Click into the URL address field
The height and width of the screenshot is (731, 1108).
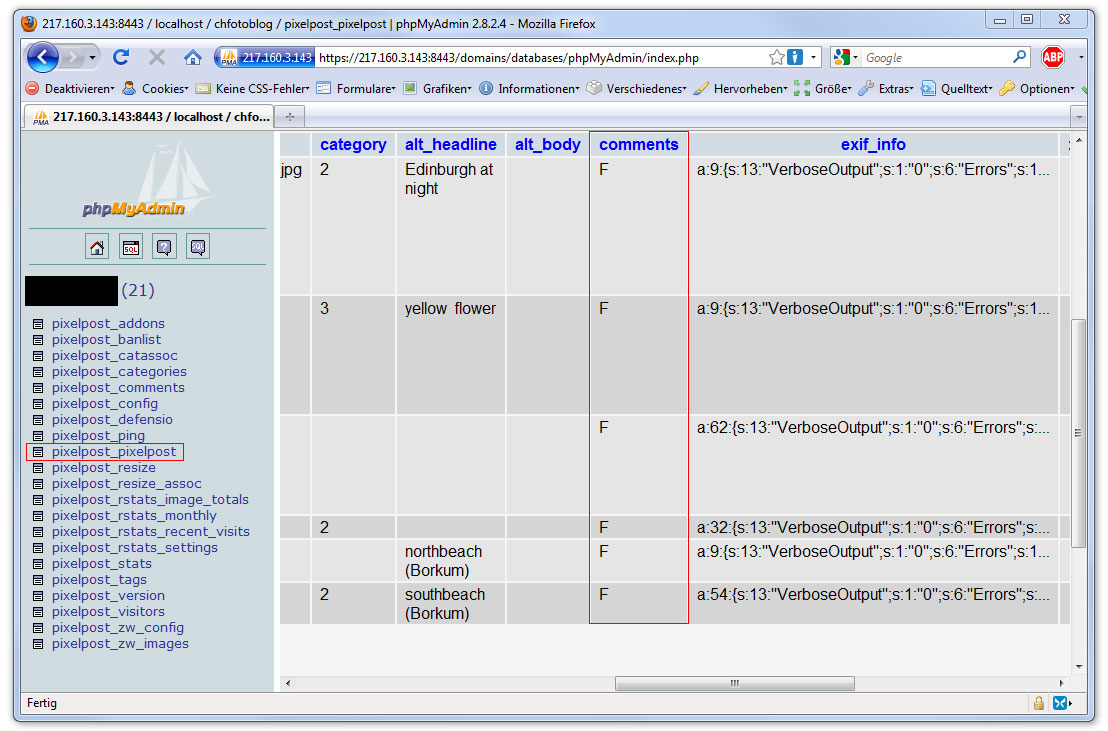pyautogui.click(x=541, y=57)
